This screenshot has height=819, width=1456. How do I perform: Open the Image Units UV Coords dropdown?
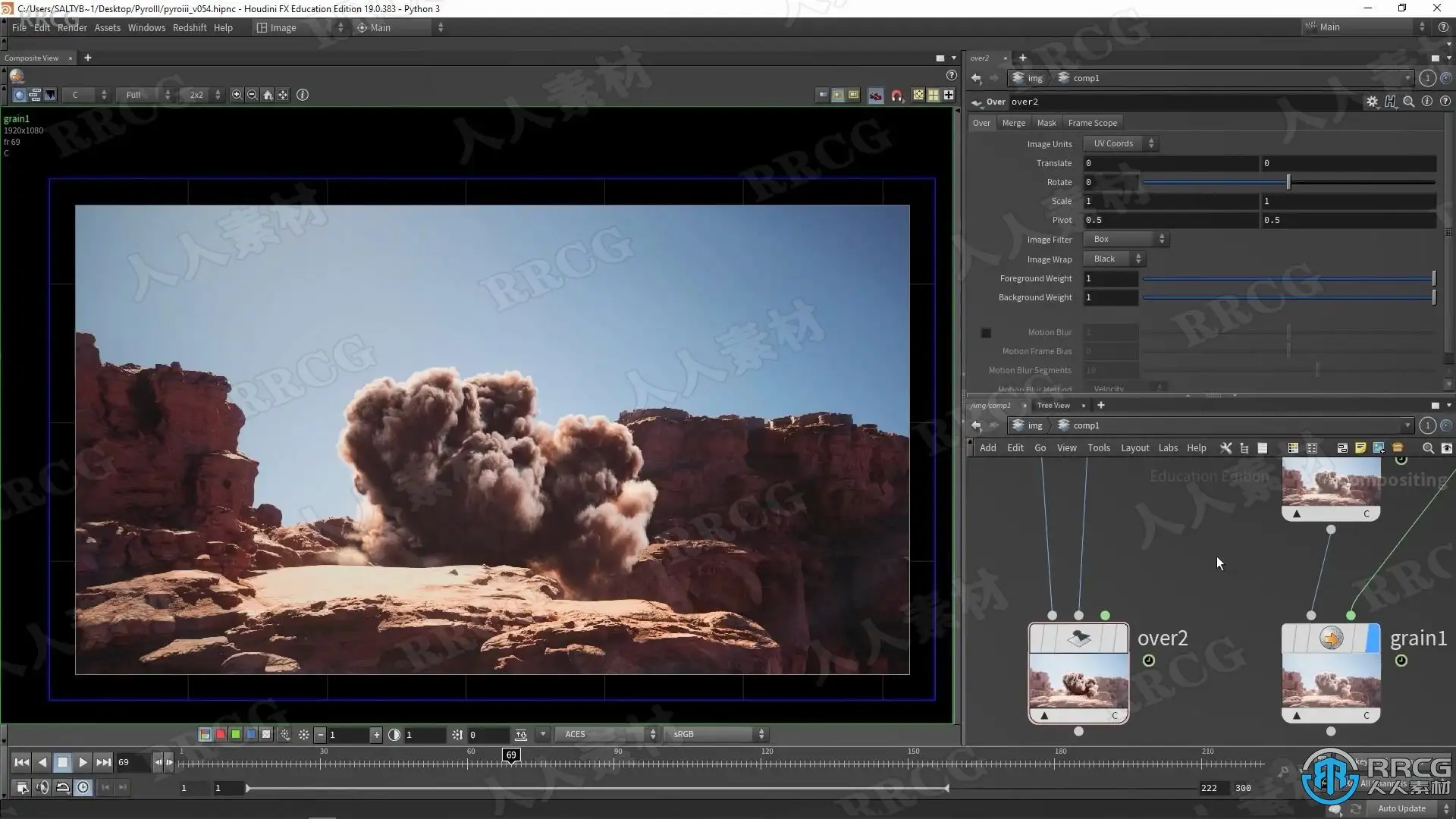point(1120,143)
